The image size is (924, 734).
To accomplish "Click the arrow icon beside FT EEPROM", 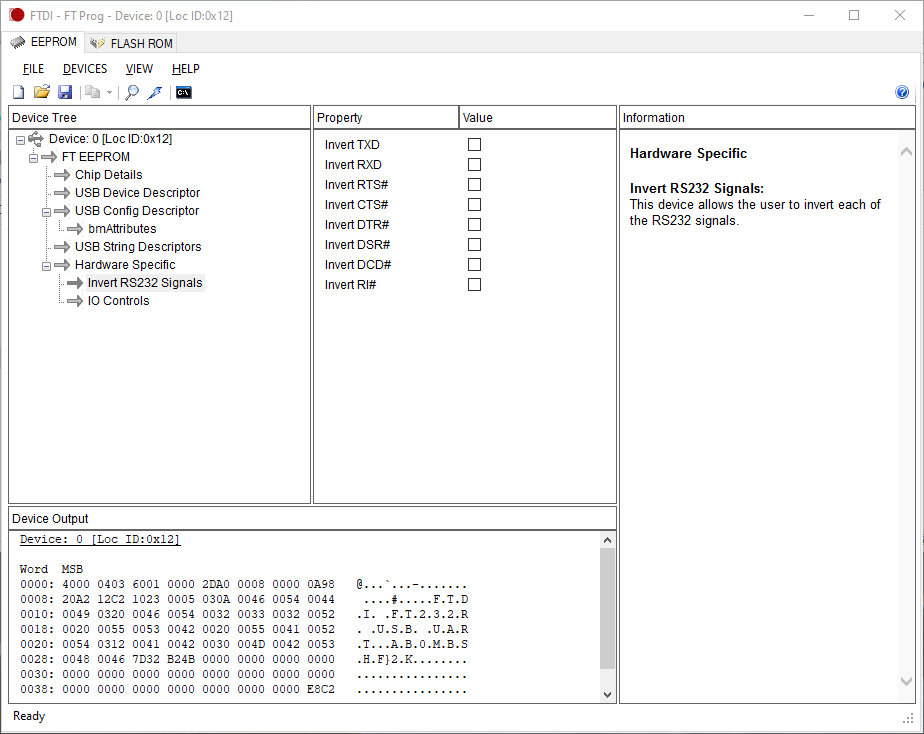I will point(49,157).
